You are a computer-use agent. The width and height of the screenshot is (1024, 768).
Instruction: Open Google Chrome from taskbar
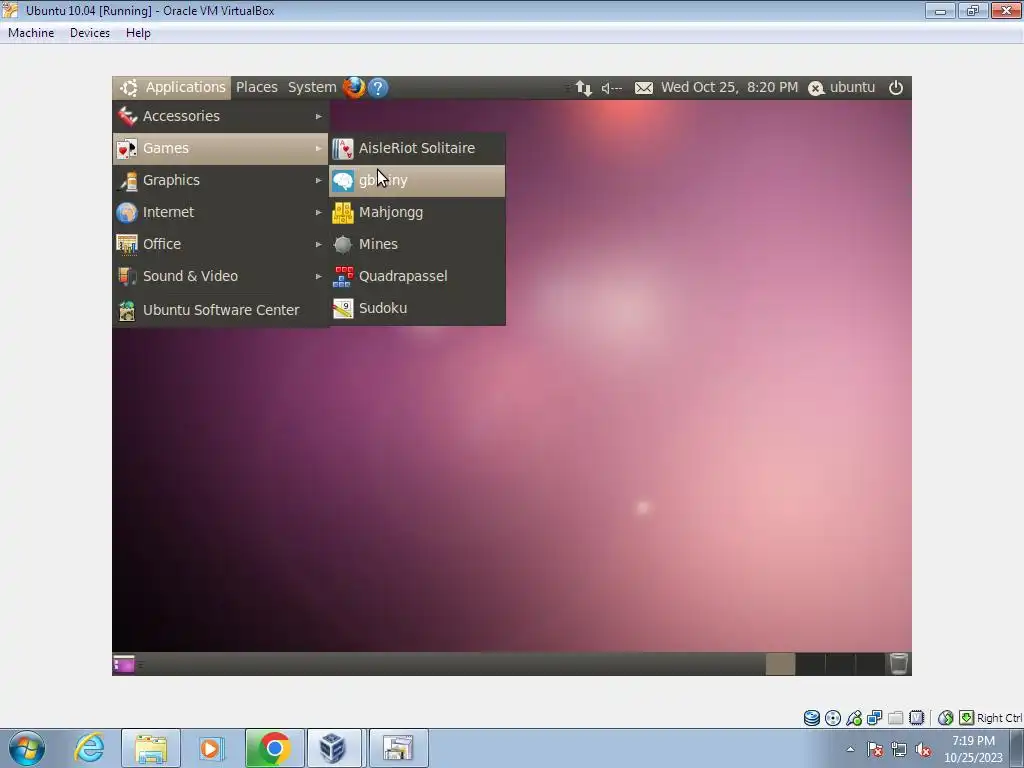tap(274, 748)
